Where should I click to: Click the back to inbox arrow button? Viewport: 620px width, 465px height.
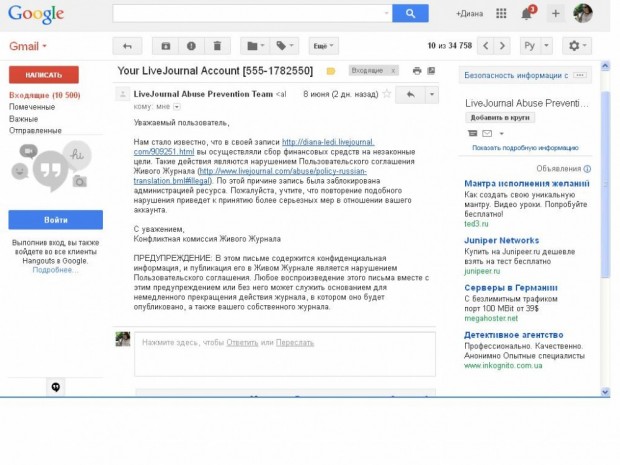click(x=127, y=46)
